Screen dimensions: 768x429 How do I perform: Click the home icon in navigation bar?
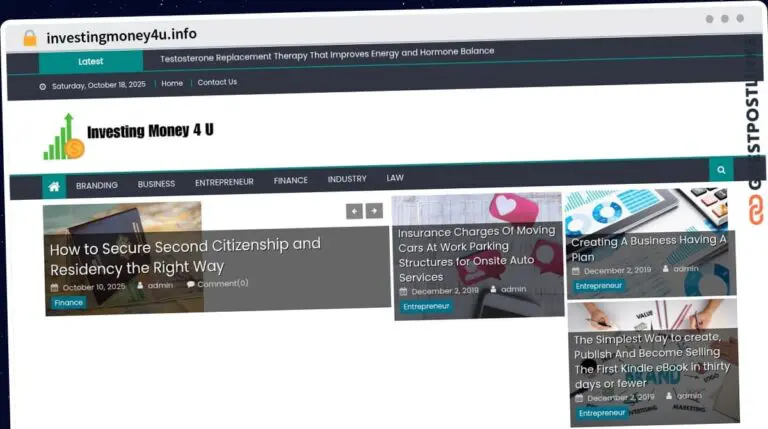click(54, 186)
